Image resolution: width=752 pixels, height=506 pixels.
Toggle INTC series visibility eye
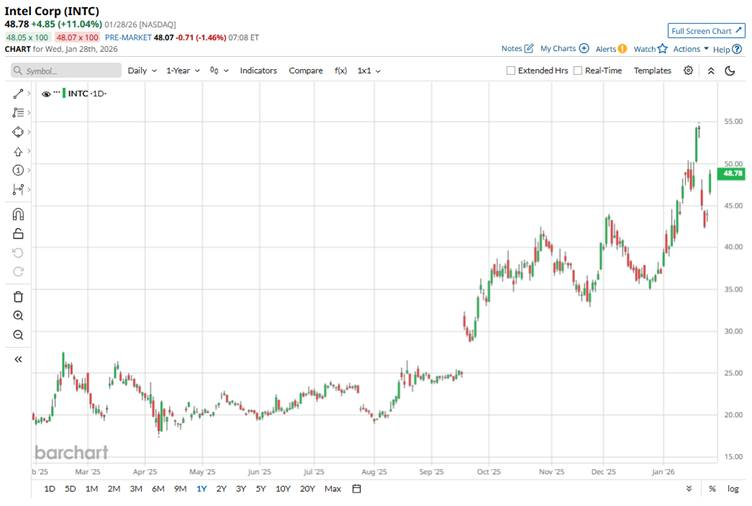46,94
